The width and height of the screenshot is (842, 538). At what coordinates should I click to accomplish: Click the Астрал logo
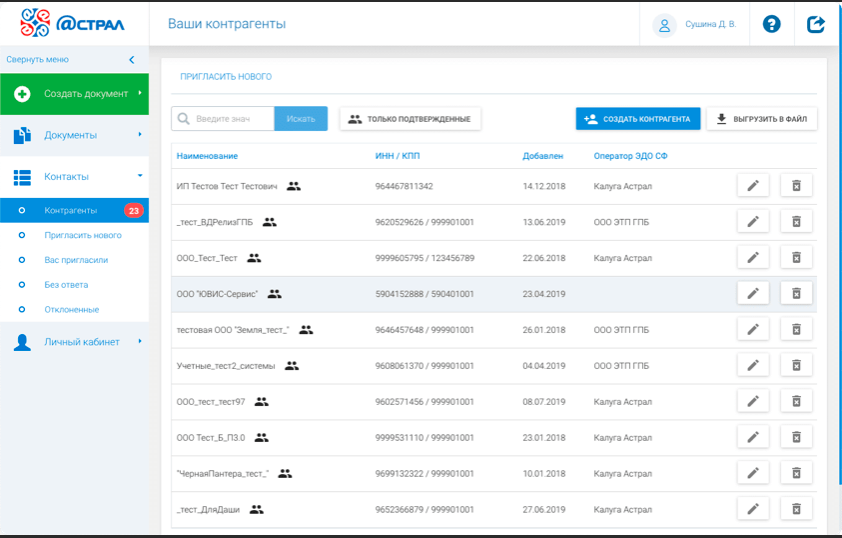(x=73, y=24)
